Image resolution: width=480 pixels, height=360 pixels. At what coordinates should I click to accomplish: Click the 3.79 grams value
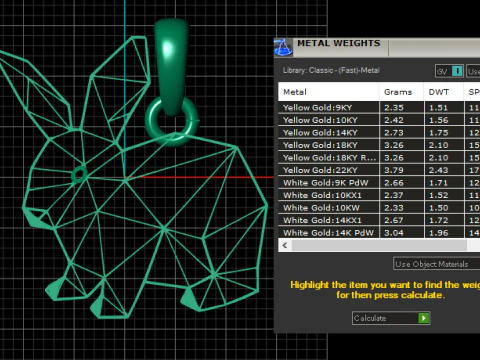point(394,170)
